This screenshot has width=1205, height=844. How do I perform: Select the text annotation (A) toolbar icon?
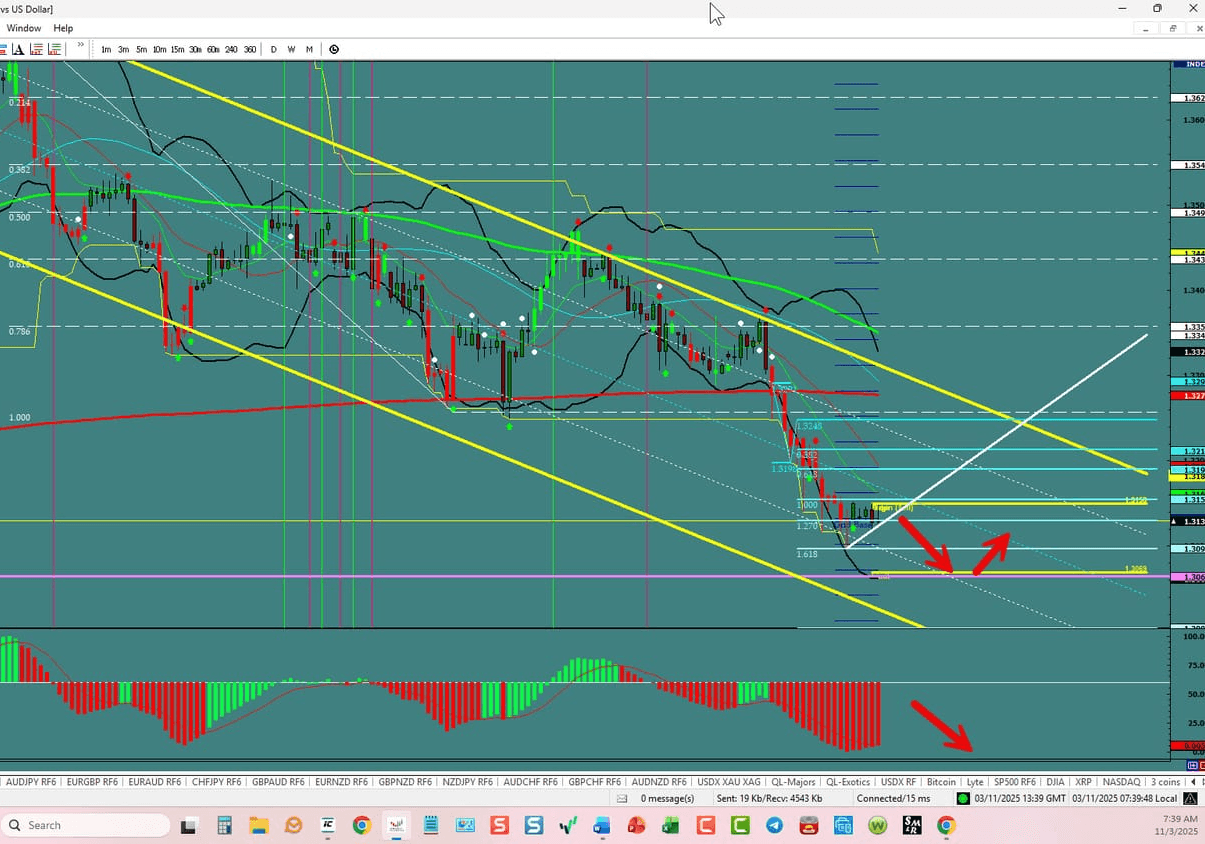pos(17,48)
